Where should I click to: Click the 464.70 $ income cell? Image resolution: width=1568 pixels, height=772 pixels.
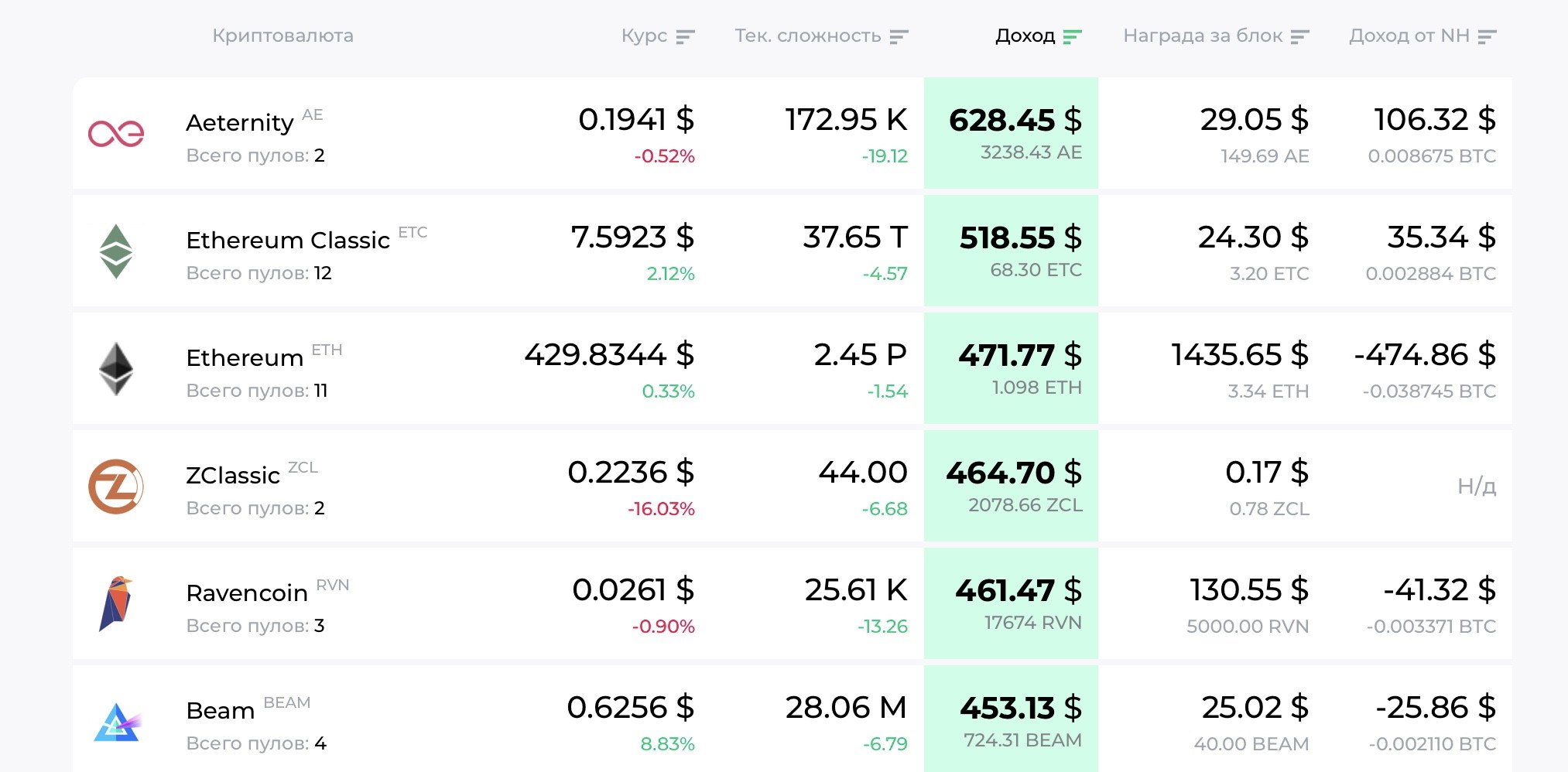[x=1011, y=485]
